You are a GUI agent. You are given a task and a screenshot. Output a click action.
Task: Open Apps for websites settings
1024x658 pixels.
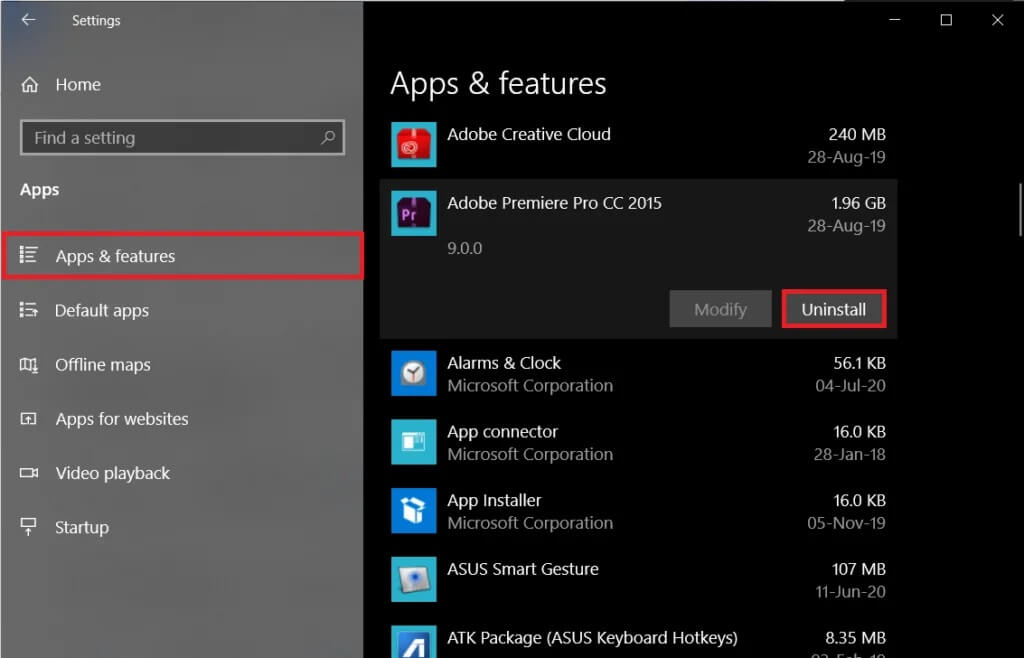121,419
